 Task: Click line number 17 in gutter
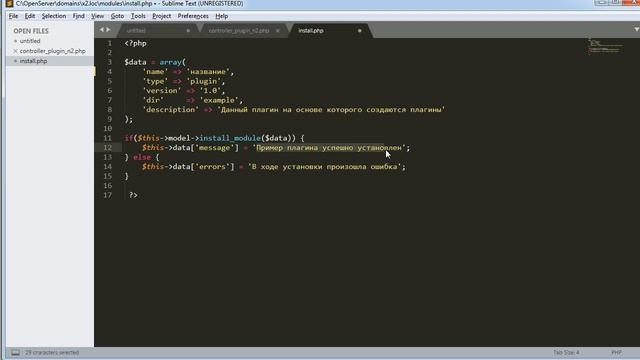[107, 195]
